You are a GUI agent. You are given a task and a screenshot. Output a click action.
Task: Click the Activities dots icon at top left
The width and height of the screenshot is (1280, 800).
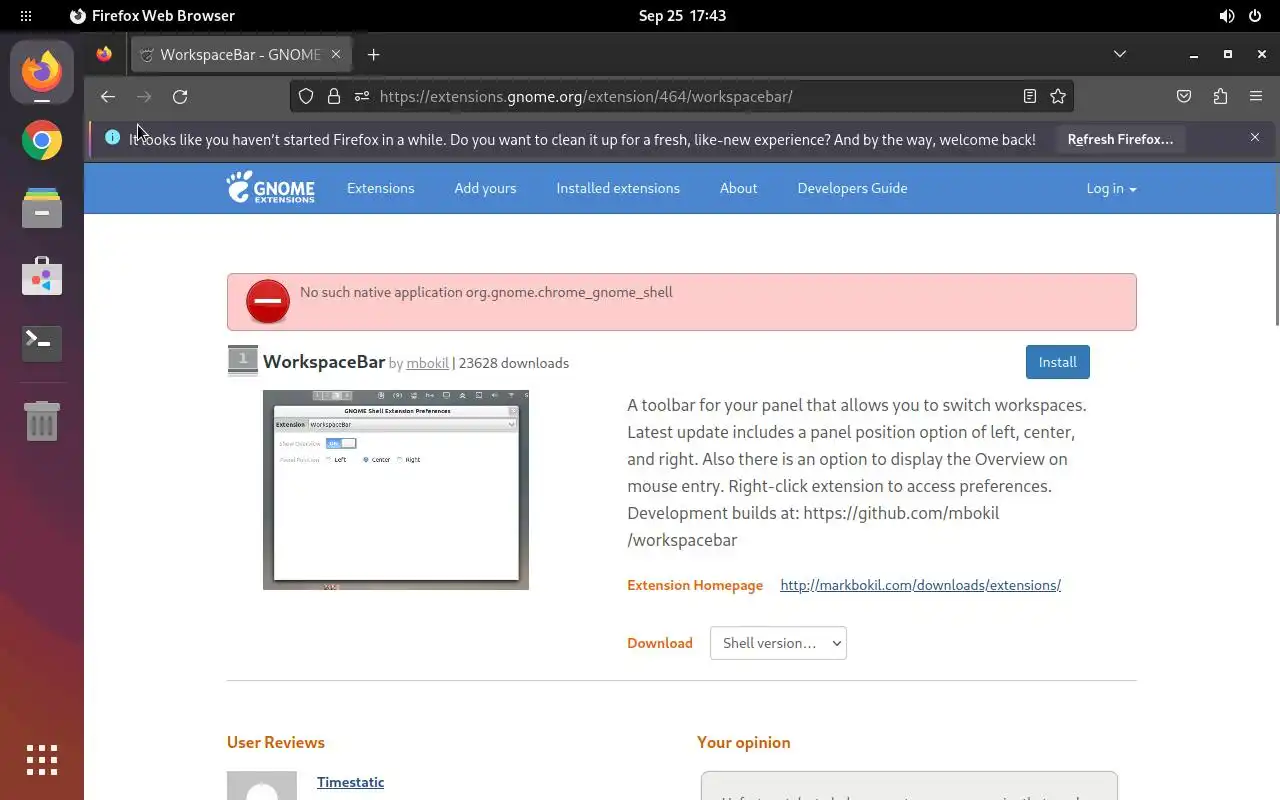[26, 16]
